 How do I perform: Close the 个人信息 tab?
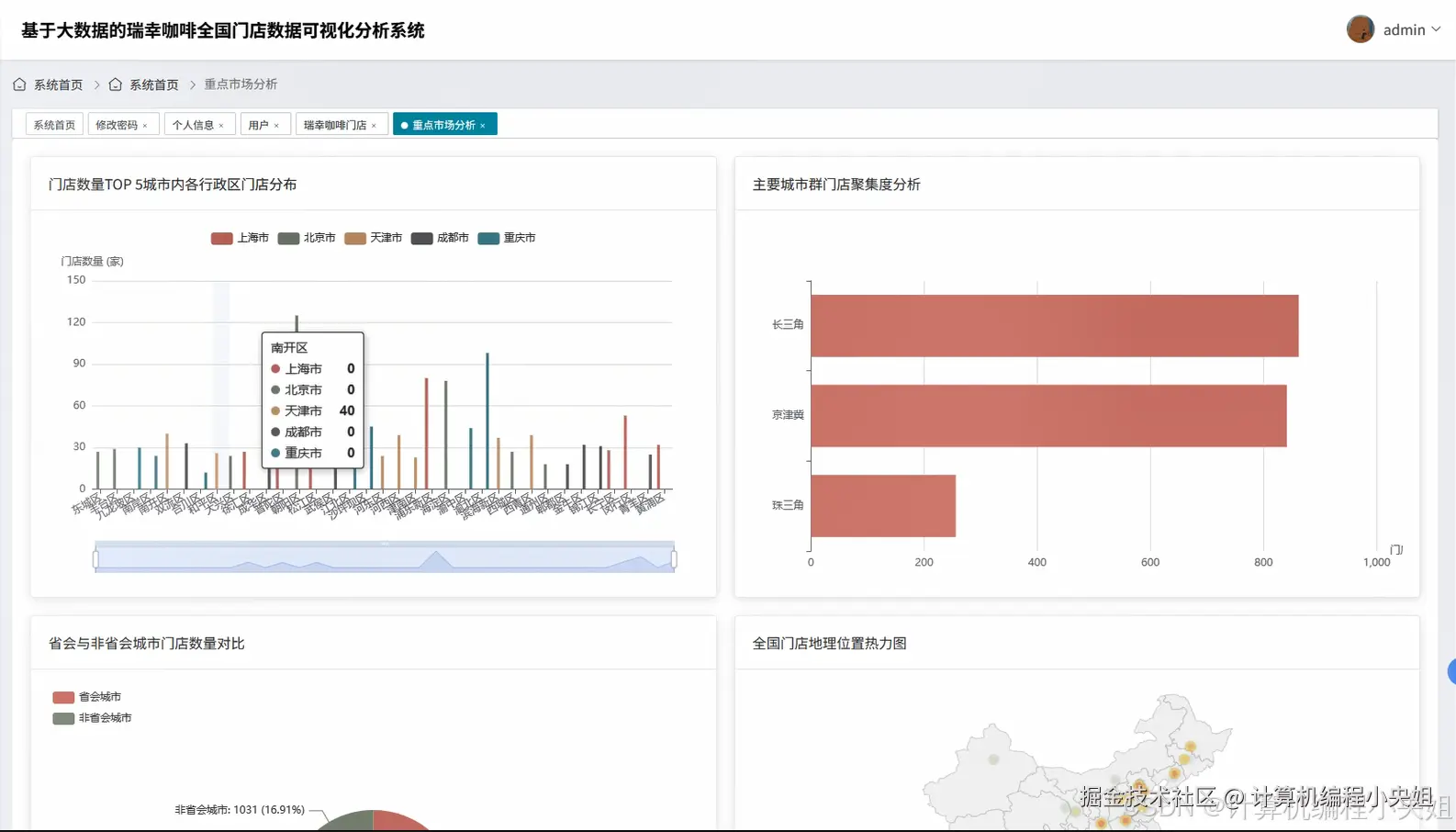[x=221, y=126]
